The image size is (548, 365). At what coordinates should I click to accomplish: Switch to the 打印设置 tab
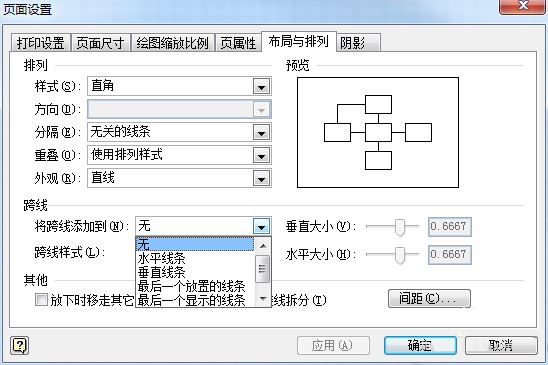click(41, 43)
